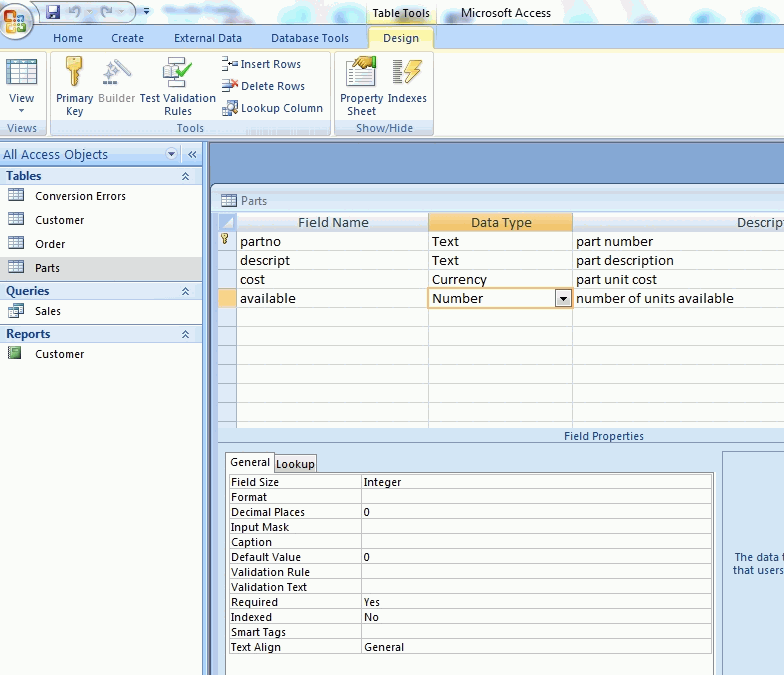
Task: Click Delete Rows in Tools group
Action: click(264, 86)
